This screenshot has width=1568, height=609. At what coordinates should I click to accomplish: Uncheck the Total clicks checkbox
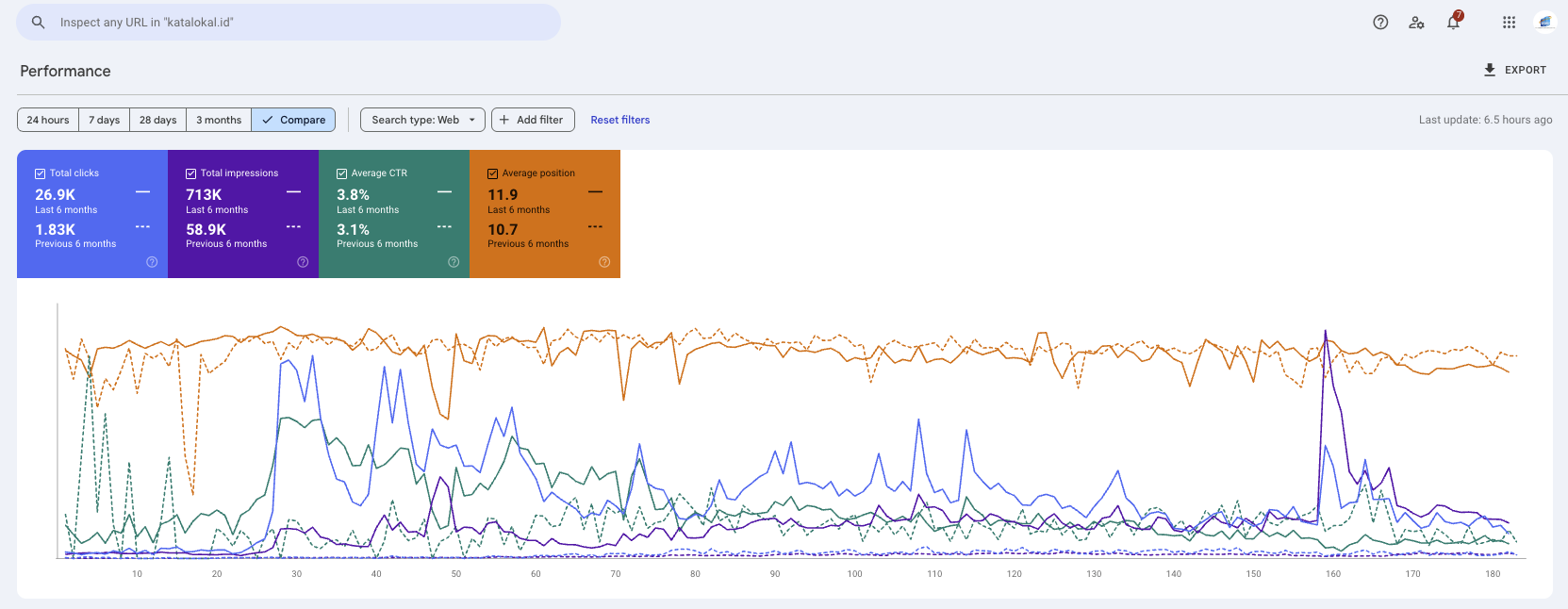[x=41, y=173]
